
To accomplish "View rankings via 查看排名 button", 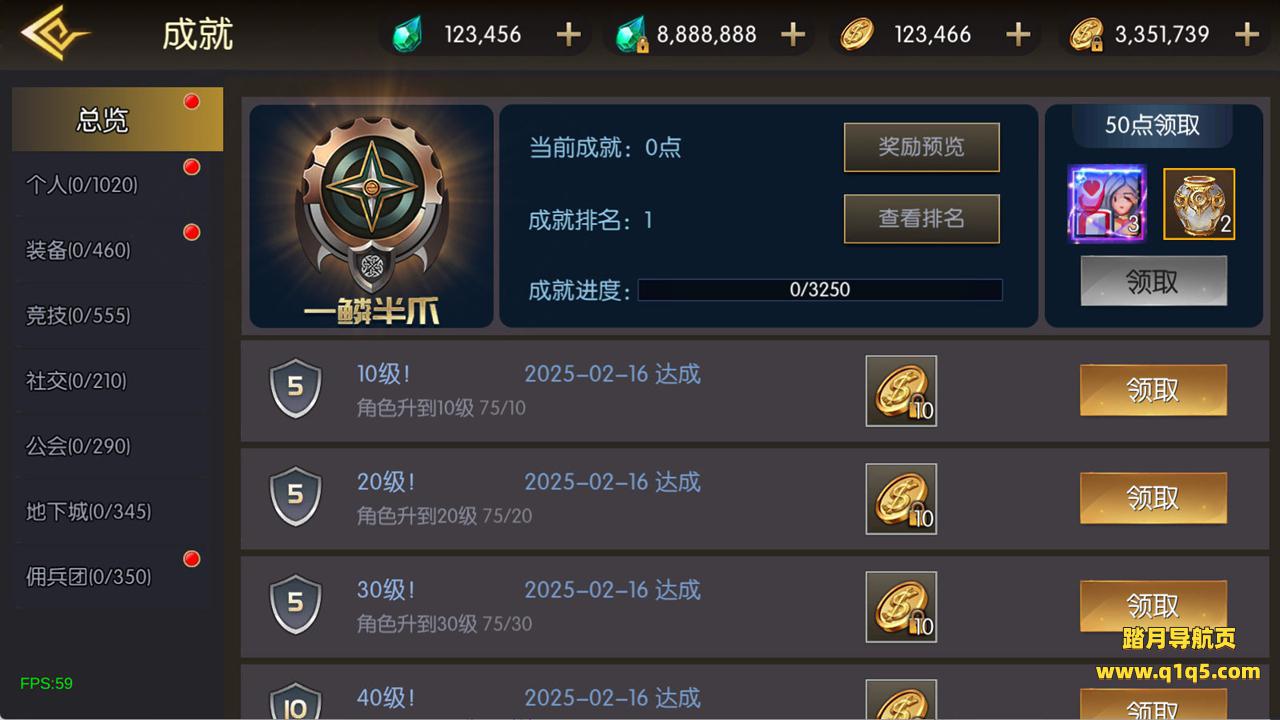I will 922,219.
